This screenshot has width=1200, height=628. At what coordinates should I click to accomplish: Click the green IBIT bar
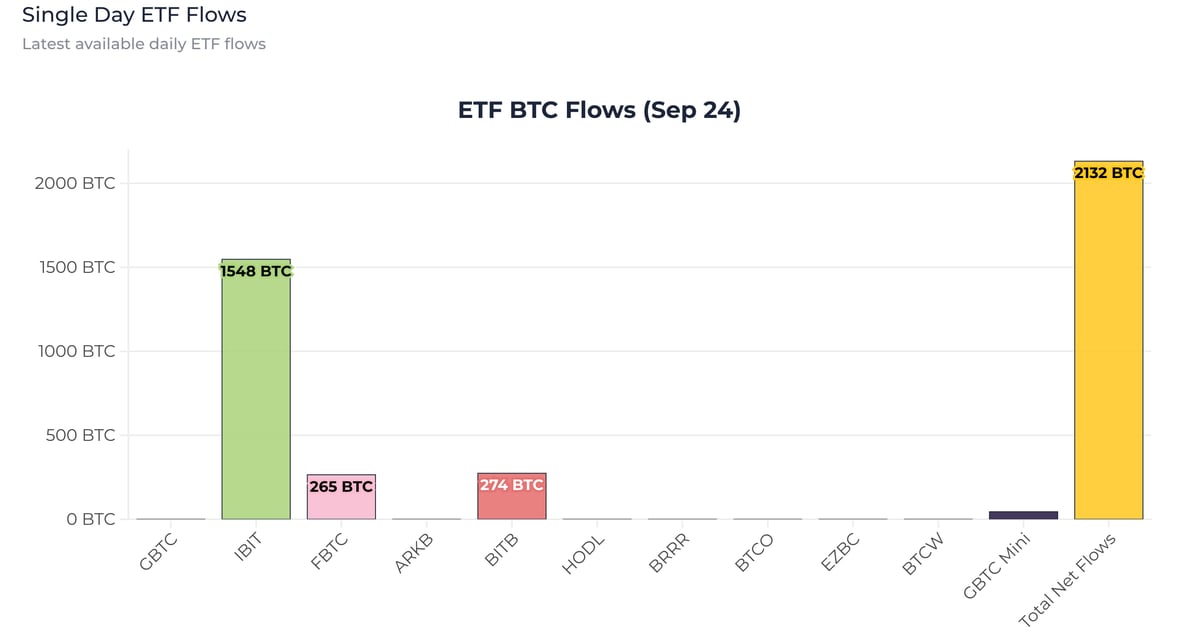(256, 400)
